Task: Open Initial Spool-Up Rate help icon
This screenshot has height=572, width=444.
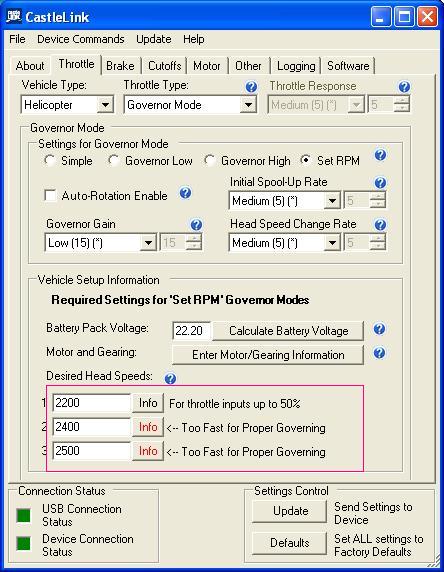Action: [380, 182]
